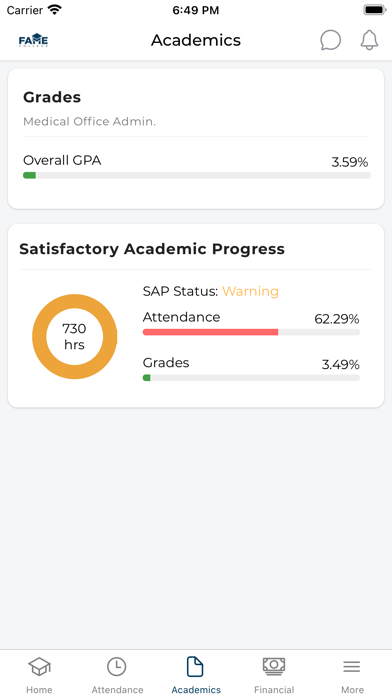Open the More hamburger menu icon
The height and width of the screenshot is (696, 392).
coord(352,666)
